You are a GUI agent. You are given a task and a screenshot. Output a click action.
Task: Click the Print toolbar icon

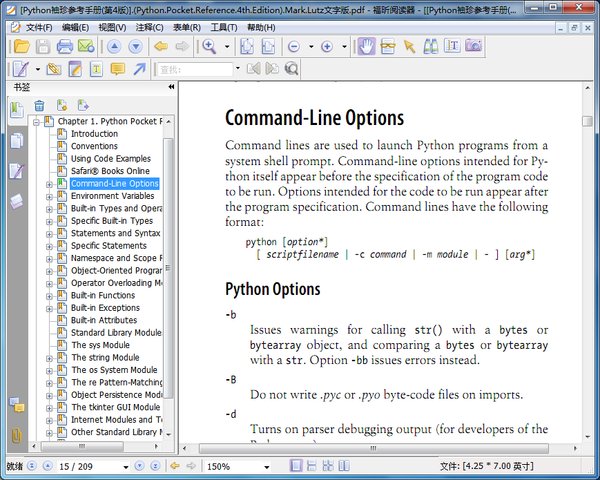pyautogui.click(x=65, y=47)
